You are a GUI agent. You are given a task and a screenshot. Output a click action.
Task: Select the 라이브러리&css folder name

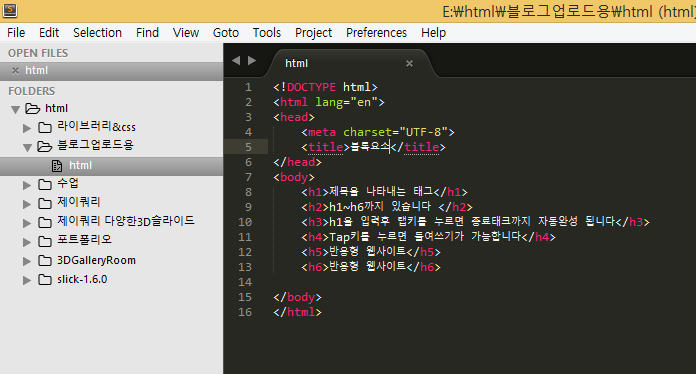96,127
